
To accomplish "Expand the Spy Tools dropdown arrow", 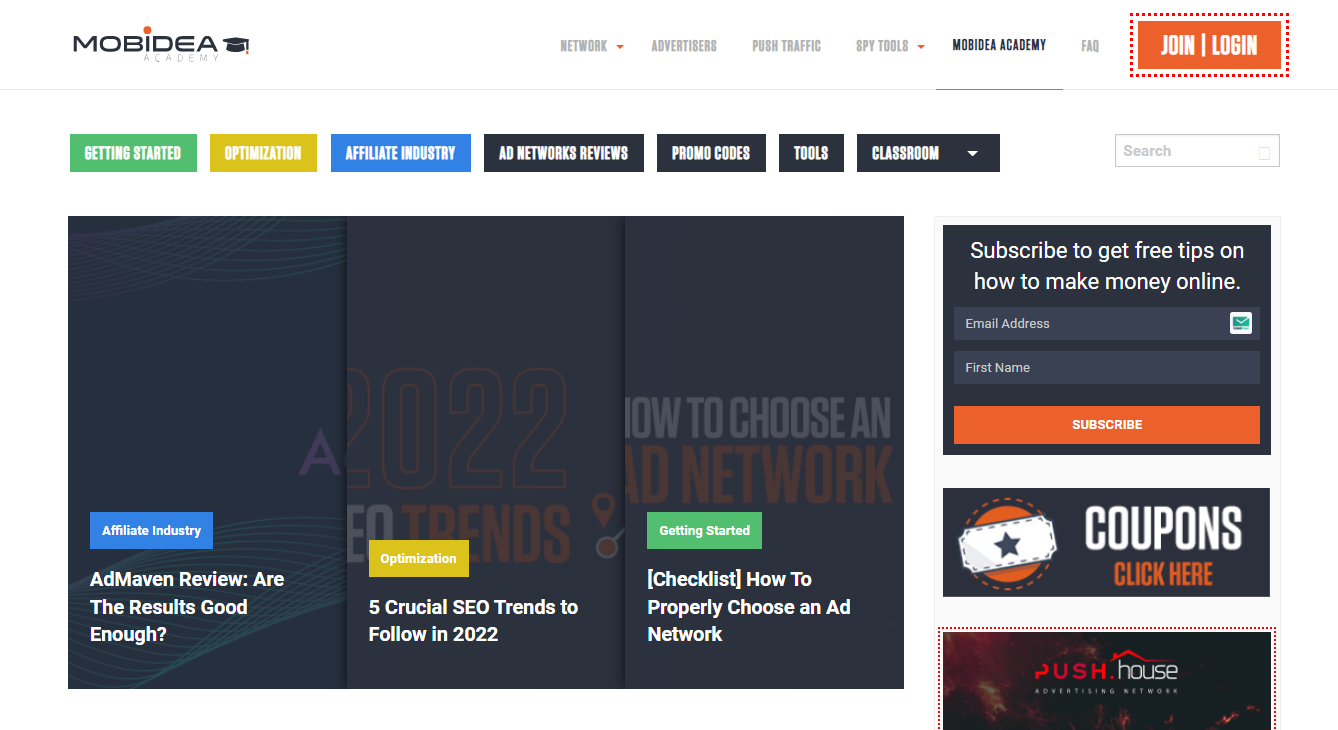I will point(921,46).
